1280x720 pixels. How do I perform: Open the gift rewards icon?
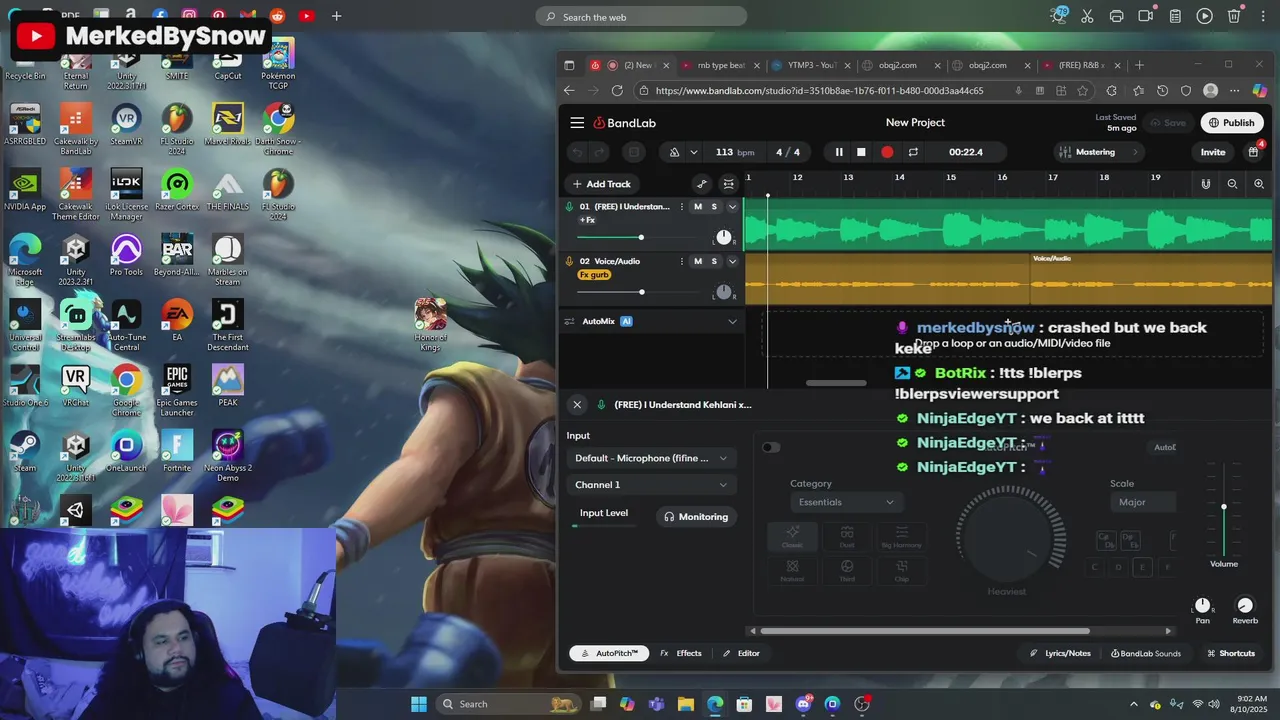tap(1253, 152)
